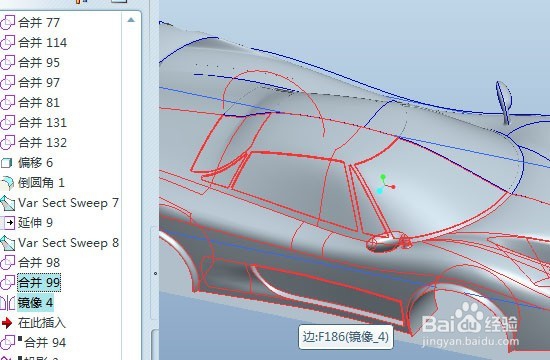Viewport: 550px width, 360px height.
Task: Click the merge icon beside 合并 98
Action: 7,263
